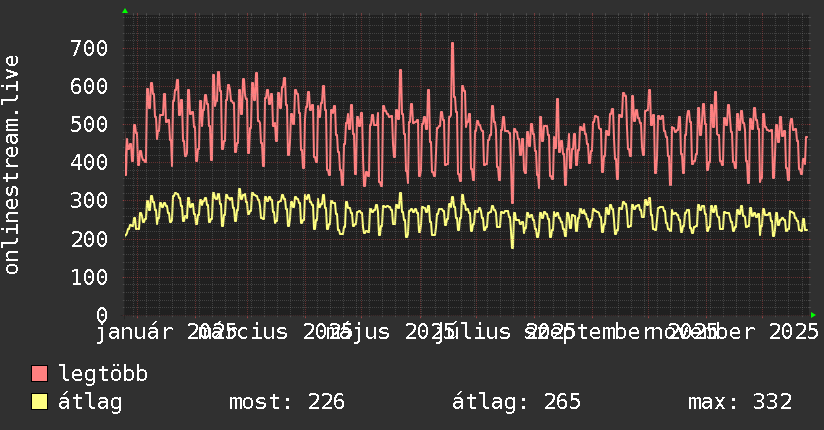The image size is (824, 430).
Task: Click the 400 y-axis label
Action: point(89,162)
